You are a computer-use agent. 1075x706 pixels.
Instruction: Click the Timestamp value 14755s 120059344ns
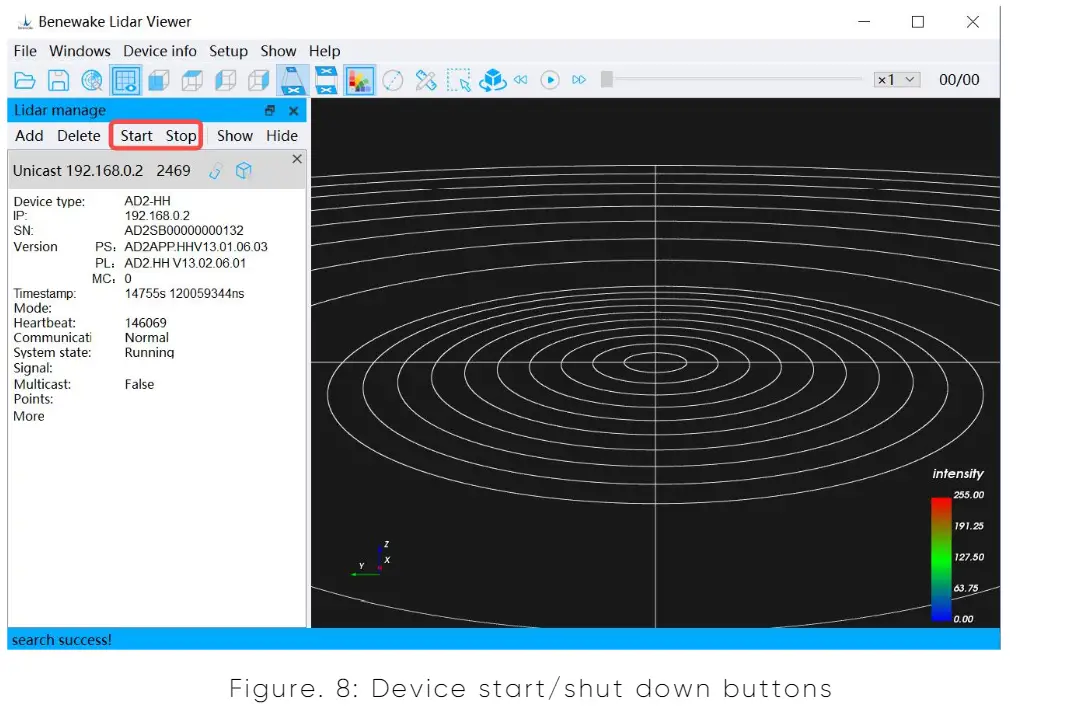pyautogui.click(x=184, y=293)
